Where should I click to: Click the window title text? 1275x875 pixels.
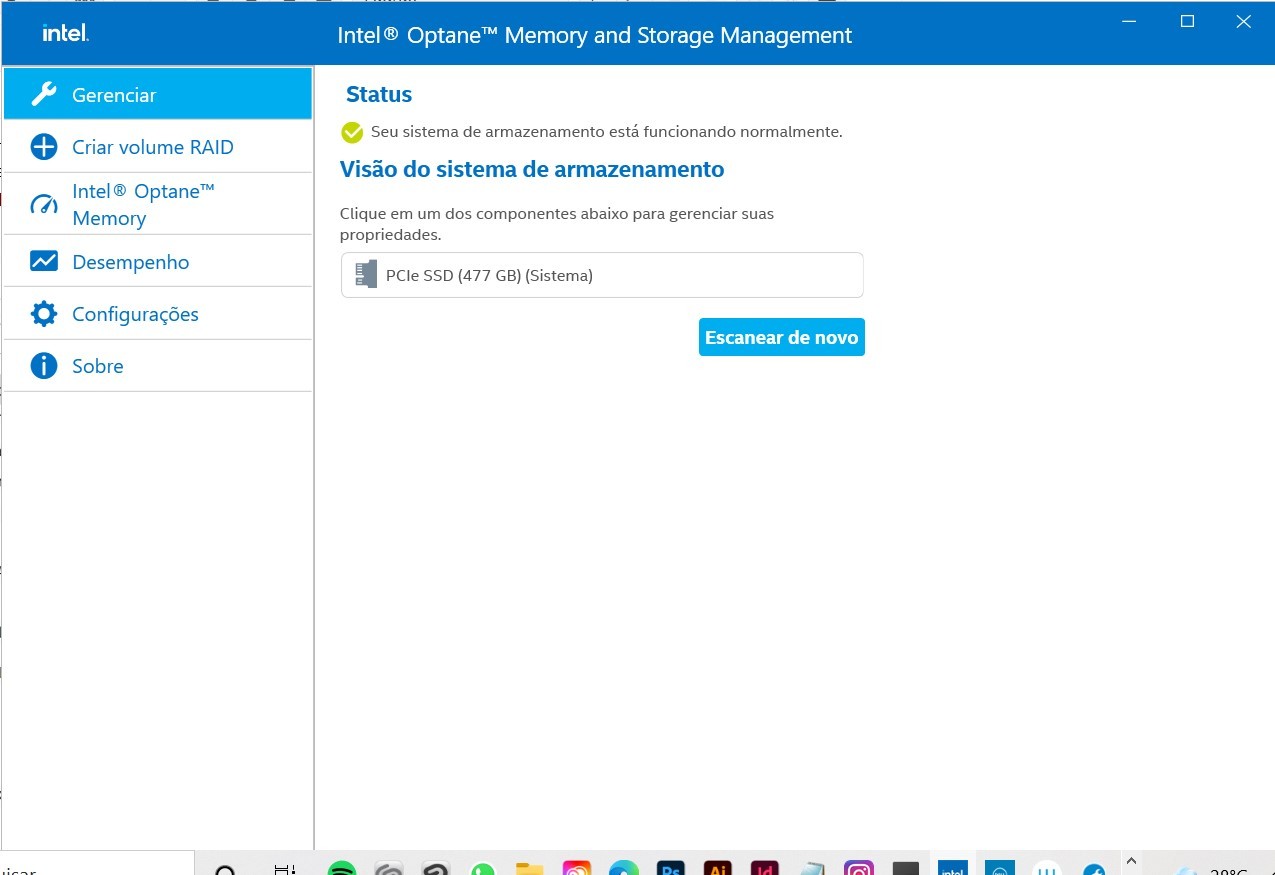coord(594,36)
